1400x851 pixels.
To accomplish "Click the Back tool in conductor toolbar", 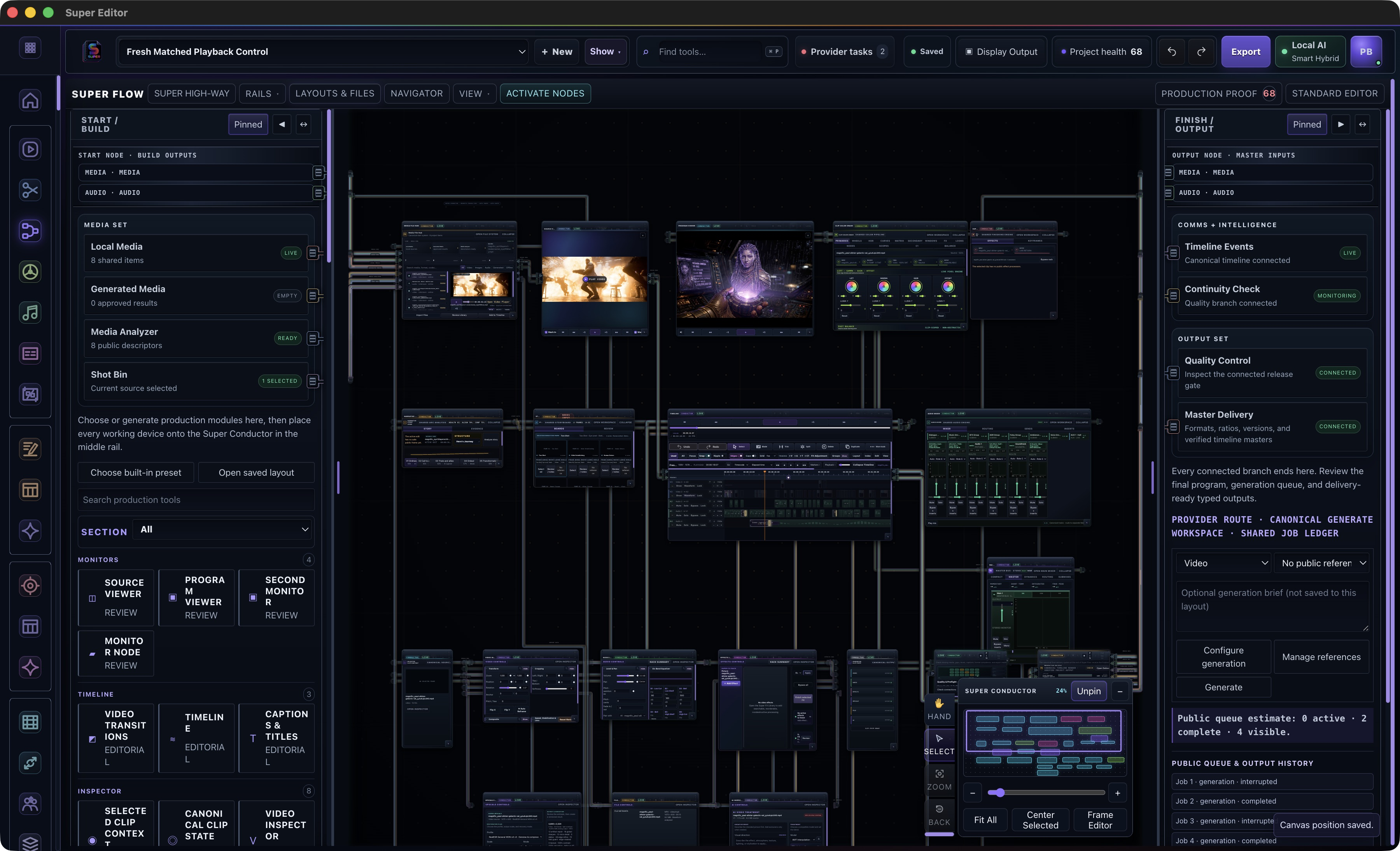I will coord(939,815).
